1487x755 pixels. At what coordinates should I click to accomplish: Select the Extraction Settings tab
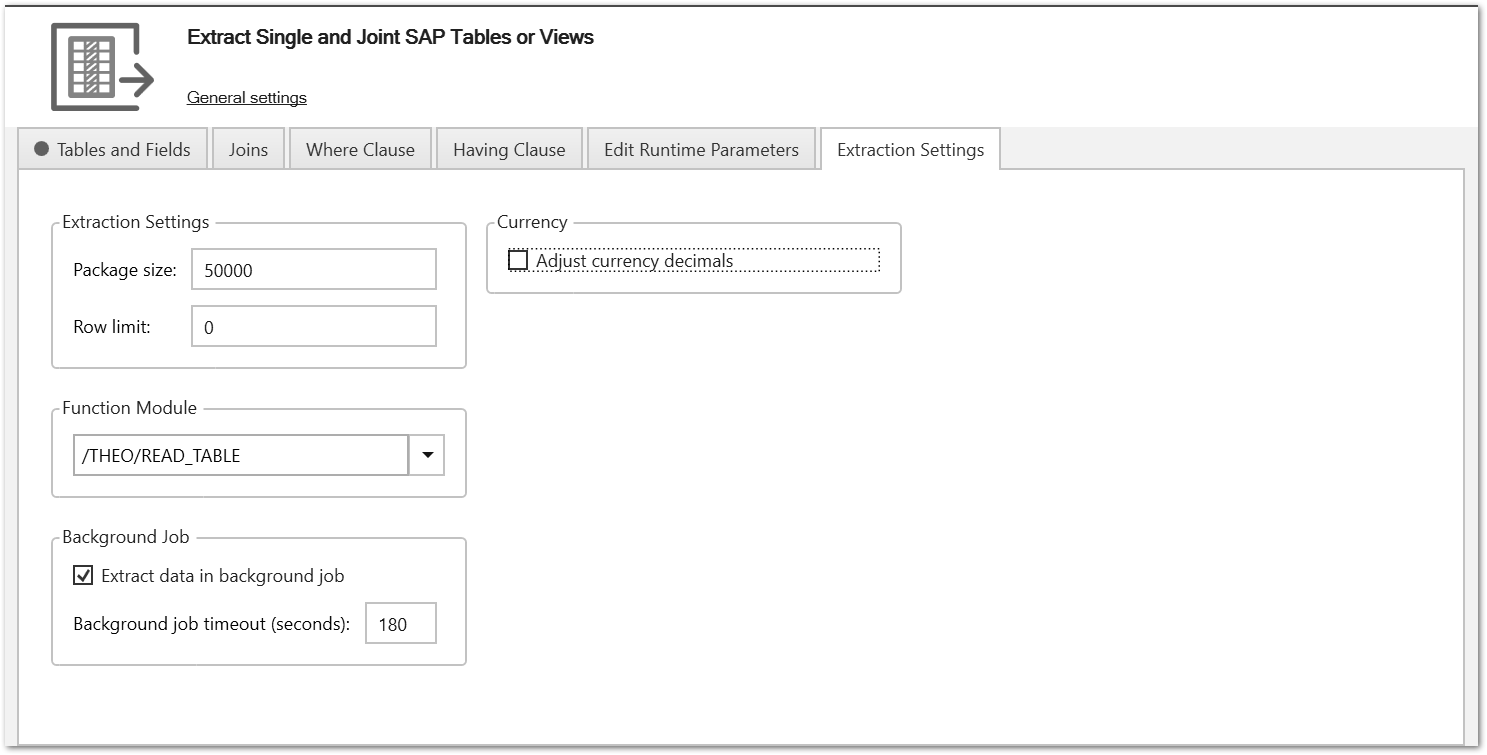coord(910,150)
